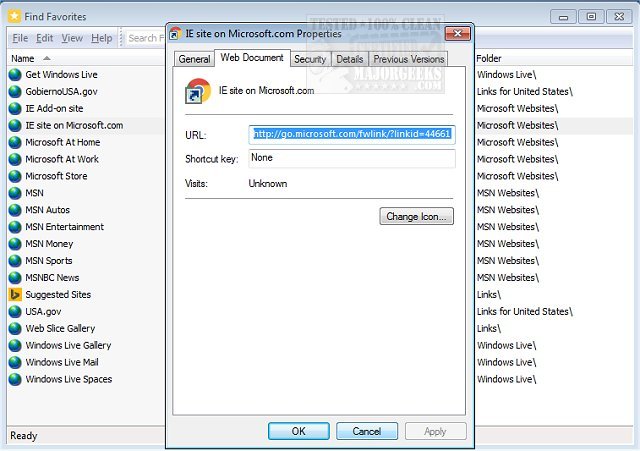Click the globe icon beside GobiernoUSA.gov
Image resolution: width=640 pixels, height=451 pixels.
click(15, 91)
